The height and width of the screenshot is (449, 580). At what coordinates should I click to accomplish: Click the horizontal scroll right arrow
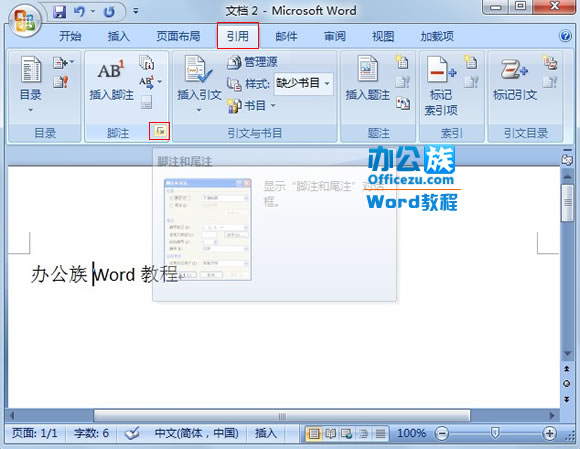click(553, 416)
